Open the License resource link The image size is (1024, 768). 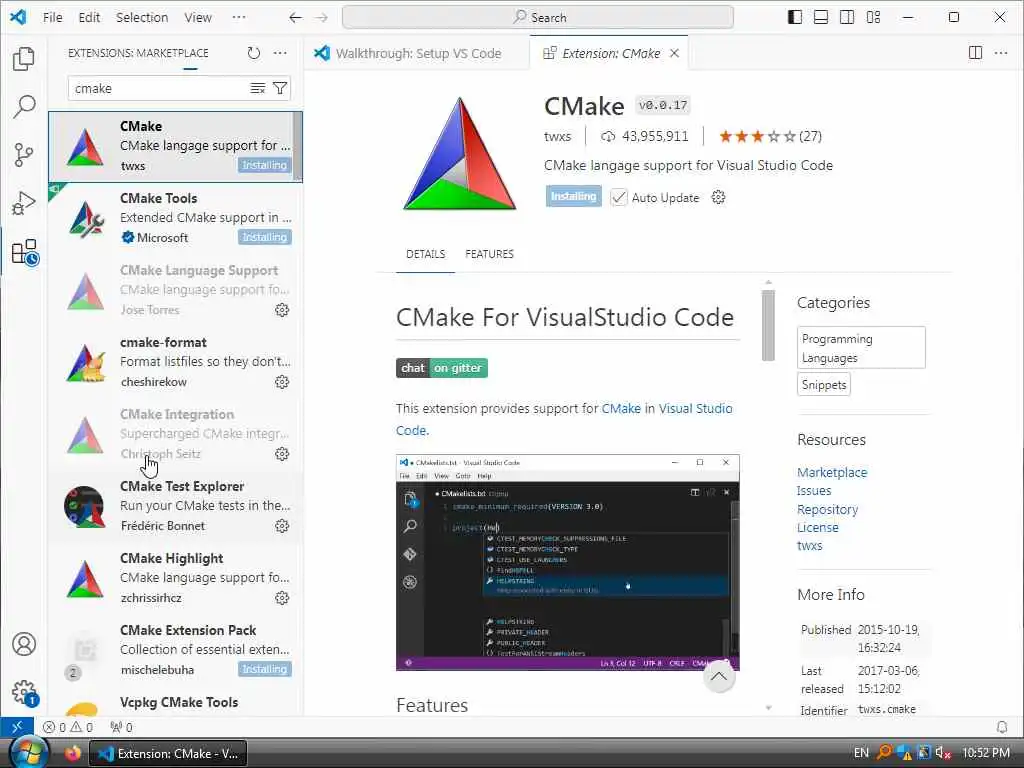click(818, 527)
